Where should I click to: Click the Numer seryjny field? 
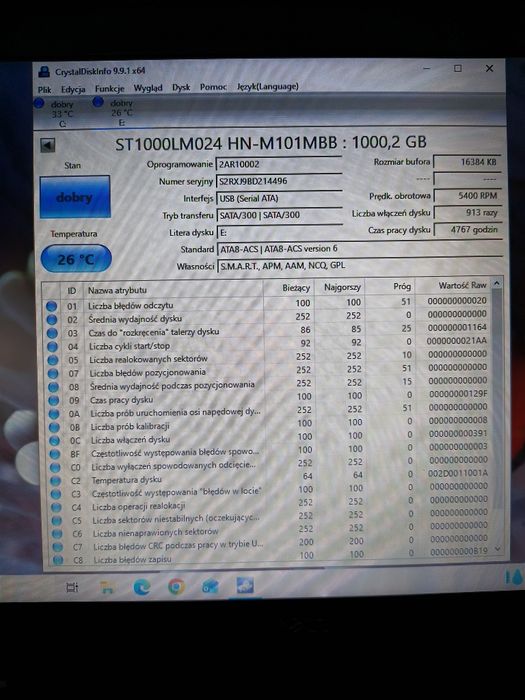point(279,181)
